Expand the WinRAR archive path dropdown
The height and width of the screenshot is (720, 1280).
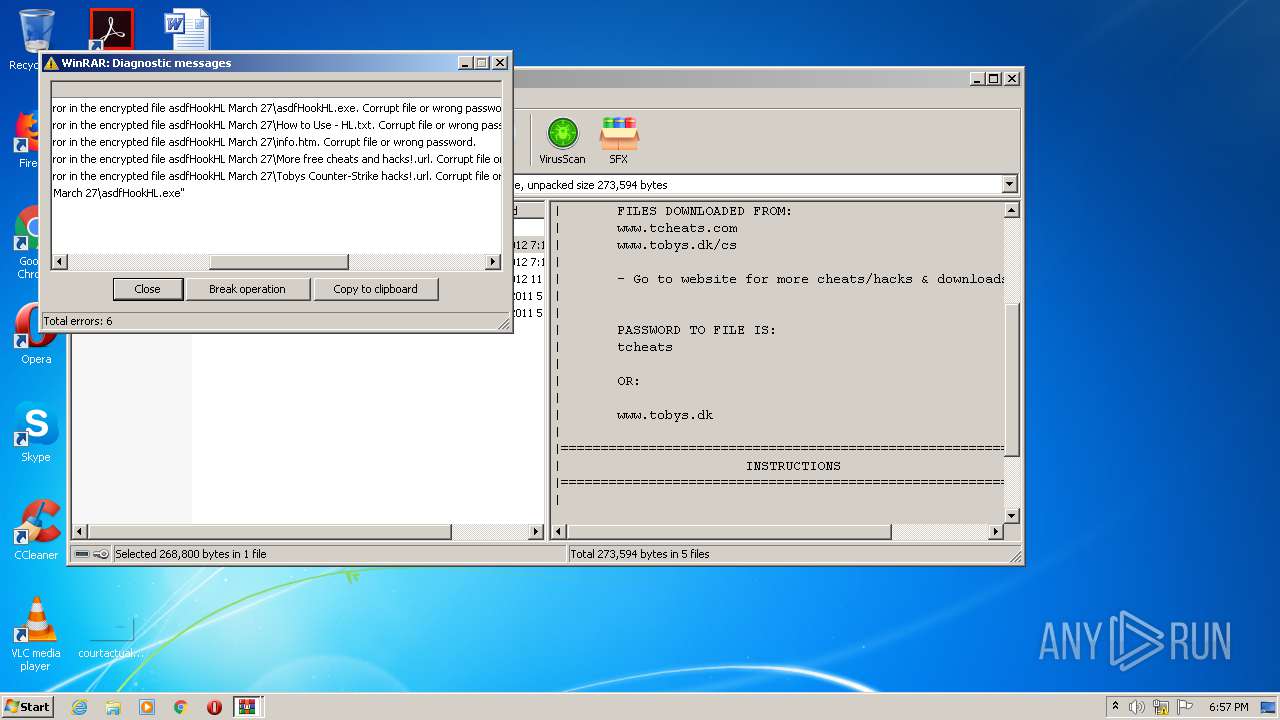tap(1009, 184)
